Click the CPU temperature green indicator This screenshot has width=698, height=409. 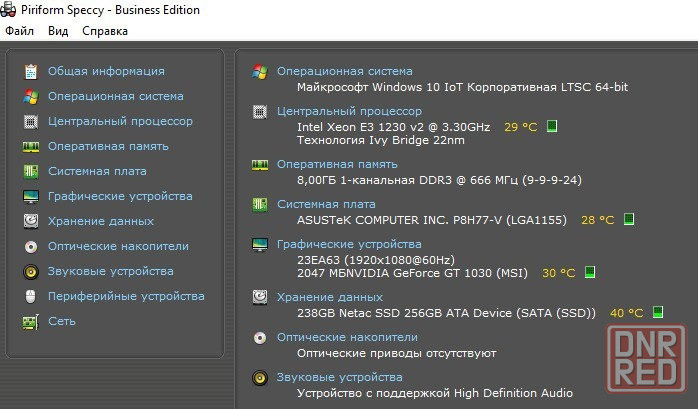coord(552,127)
